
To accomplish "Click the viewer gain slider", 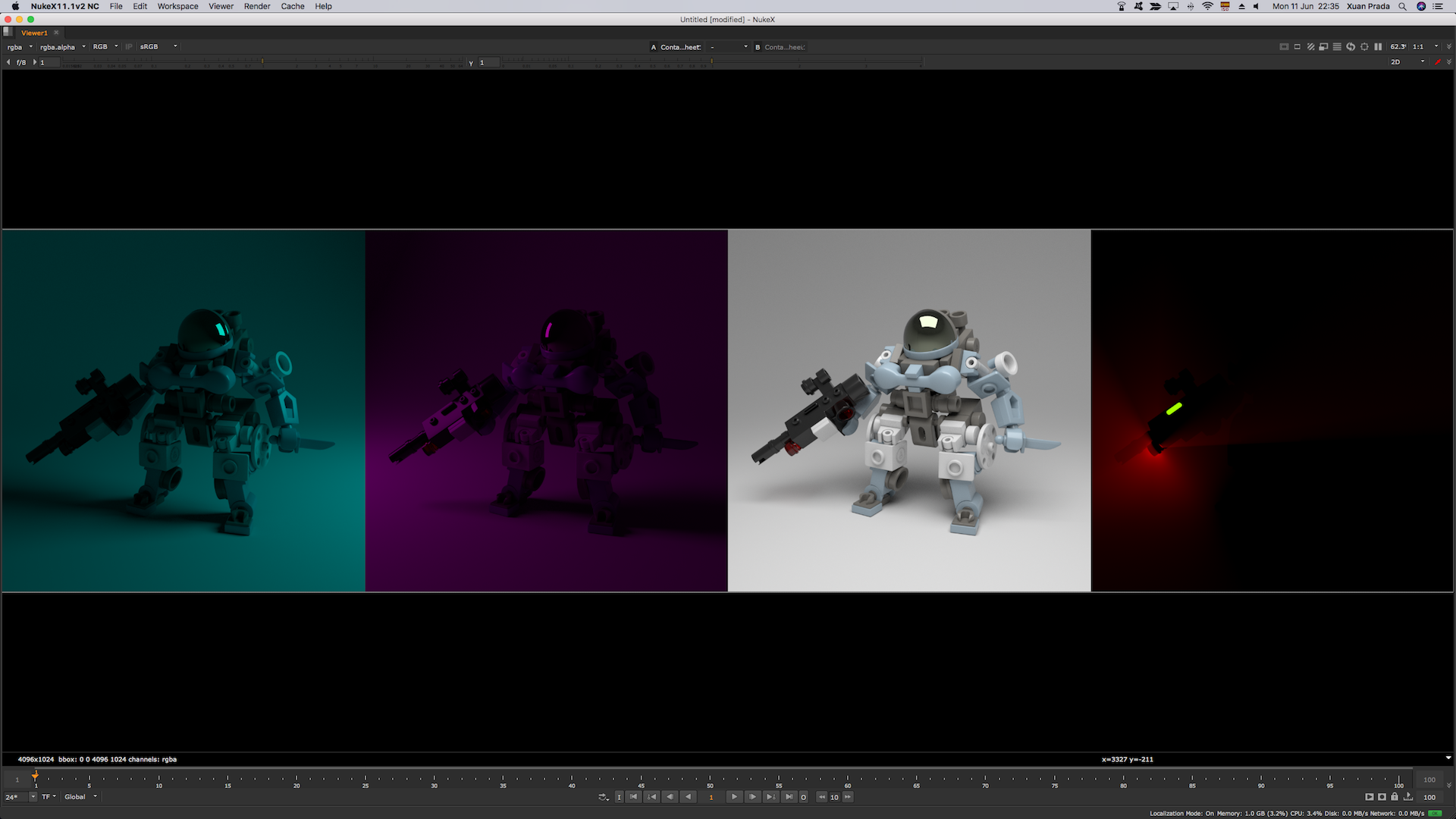I will 262,62.
